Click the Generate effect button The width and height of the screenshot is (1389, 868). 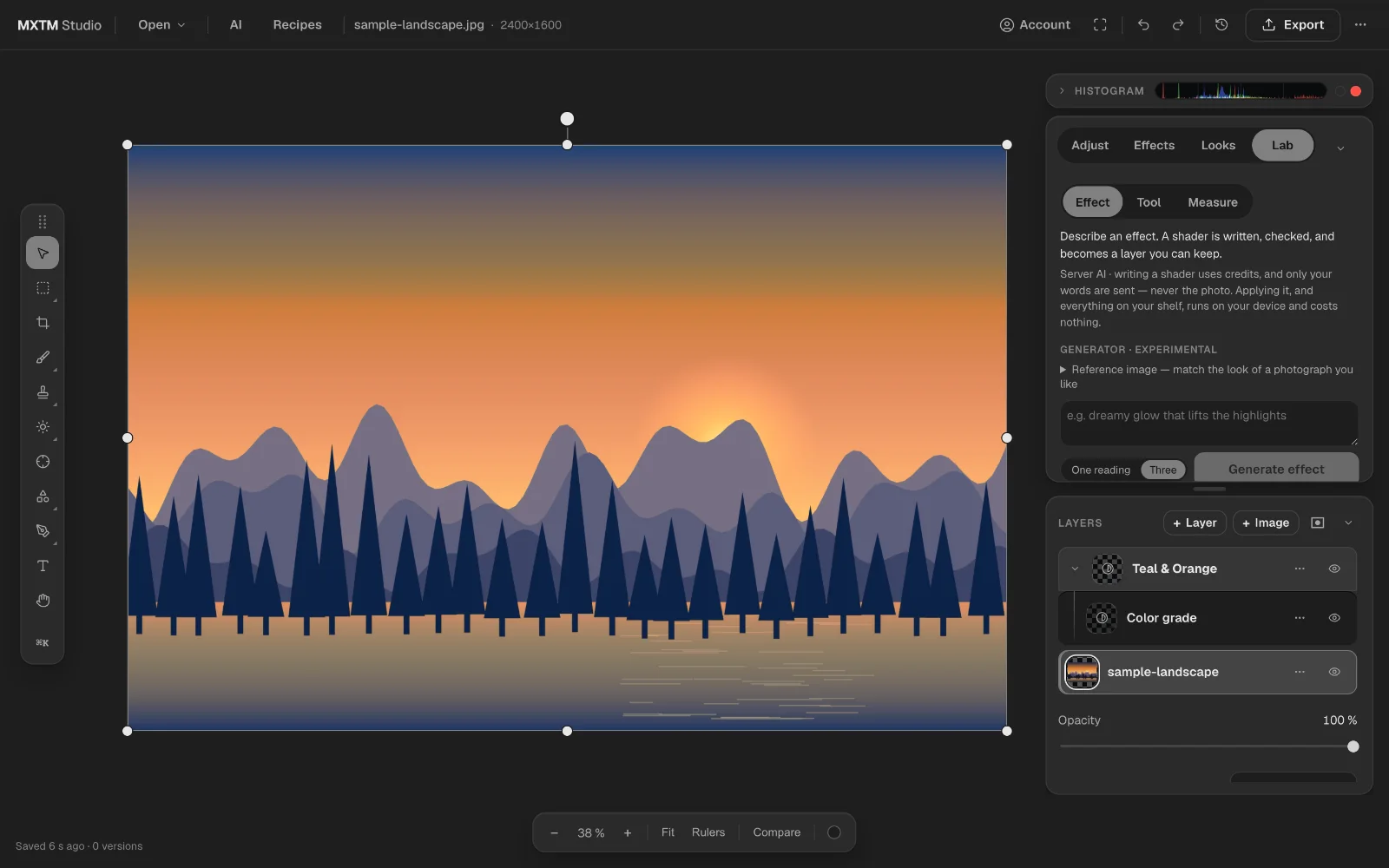tap(1276, 468)
